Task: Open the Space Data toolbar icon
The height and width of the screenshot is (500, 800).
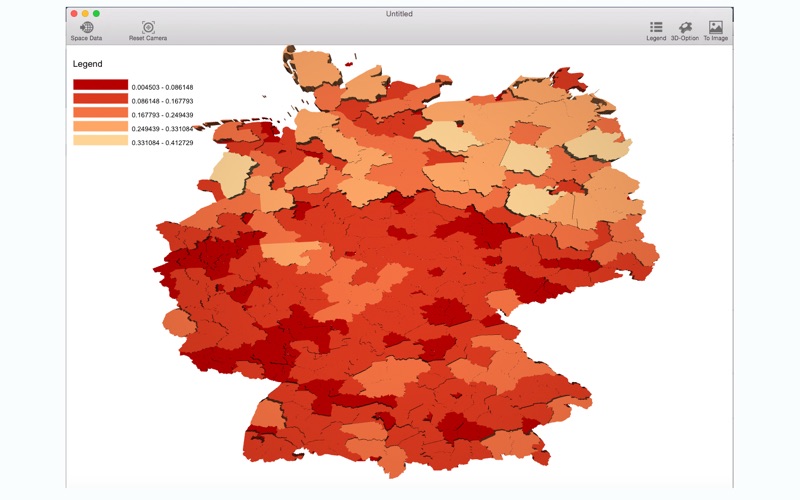Action: coord(86,28)
